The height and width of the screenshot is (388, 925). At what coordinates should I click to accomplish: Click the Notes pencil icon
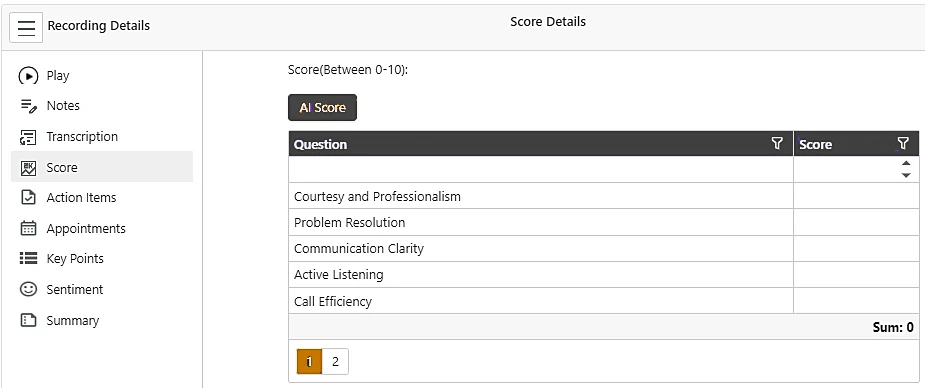click(28, 106)
